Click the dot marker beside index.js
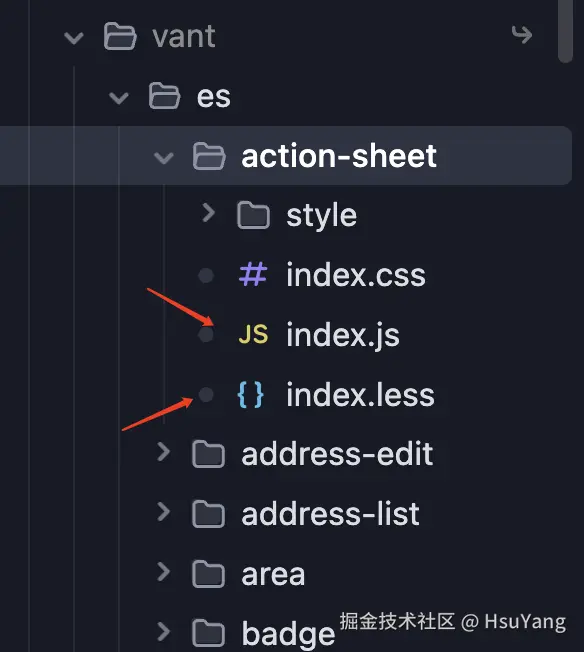 click(x=206, y=335)
